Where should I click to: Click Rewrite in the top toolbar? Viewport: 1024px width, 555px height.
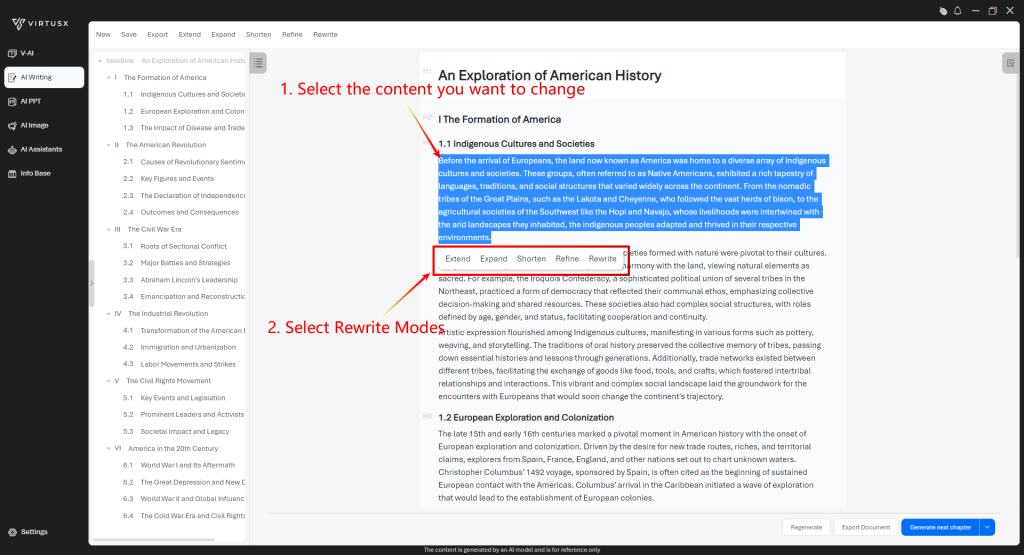(325, 35)
